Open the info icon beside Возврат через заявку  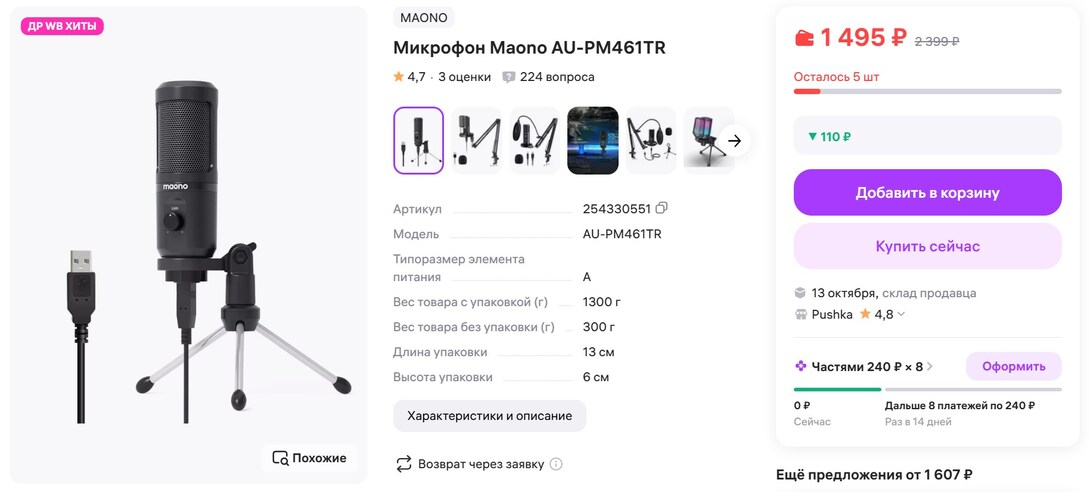point(556,464)
